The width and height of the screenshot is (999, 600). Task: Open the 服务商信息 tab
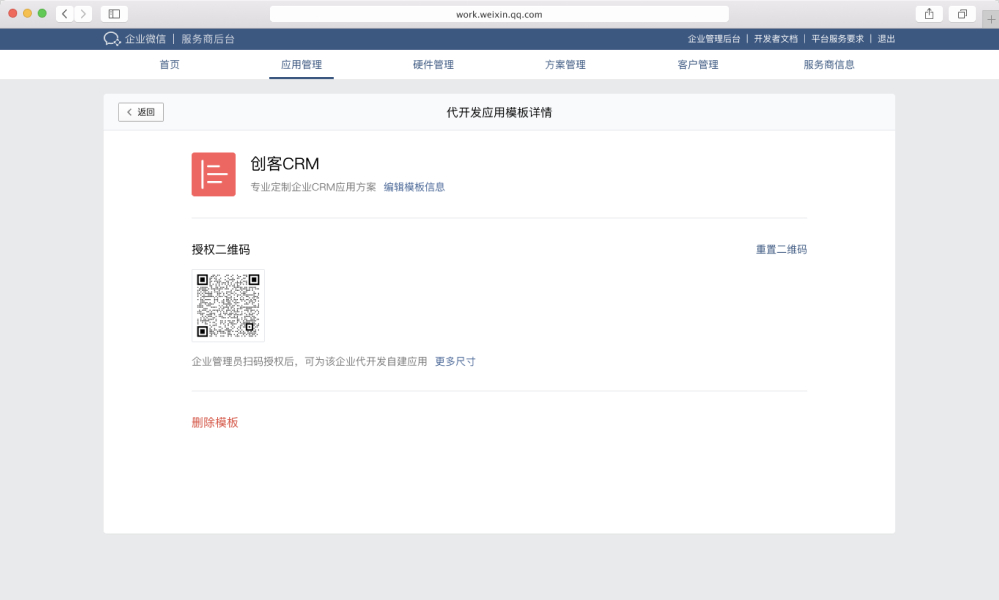829,64
